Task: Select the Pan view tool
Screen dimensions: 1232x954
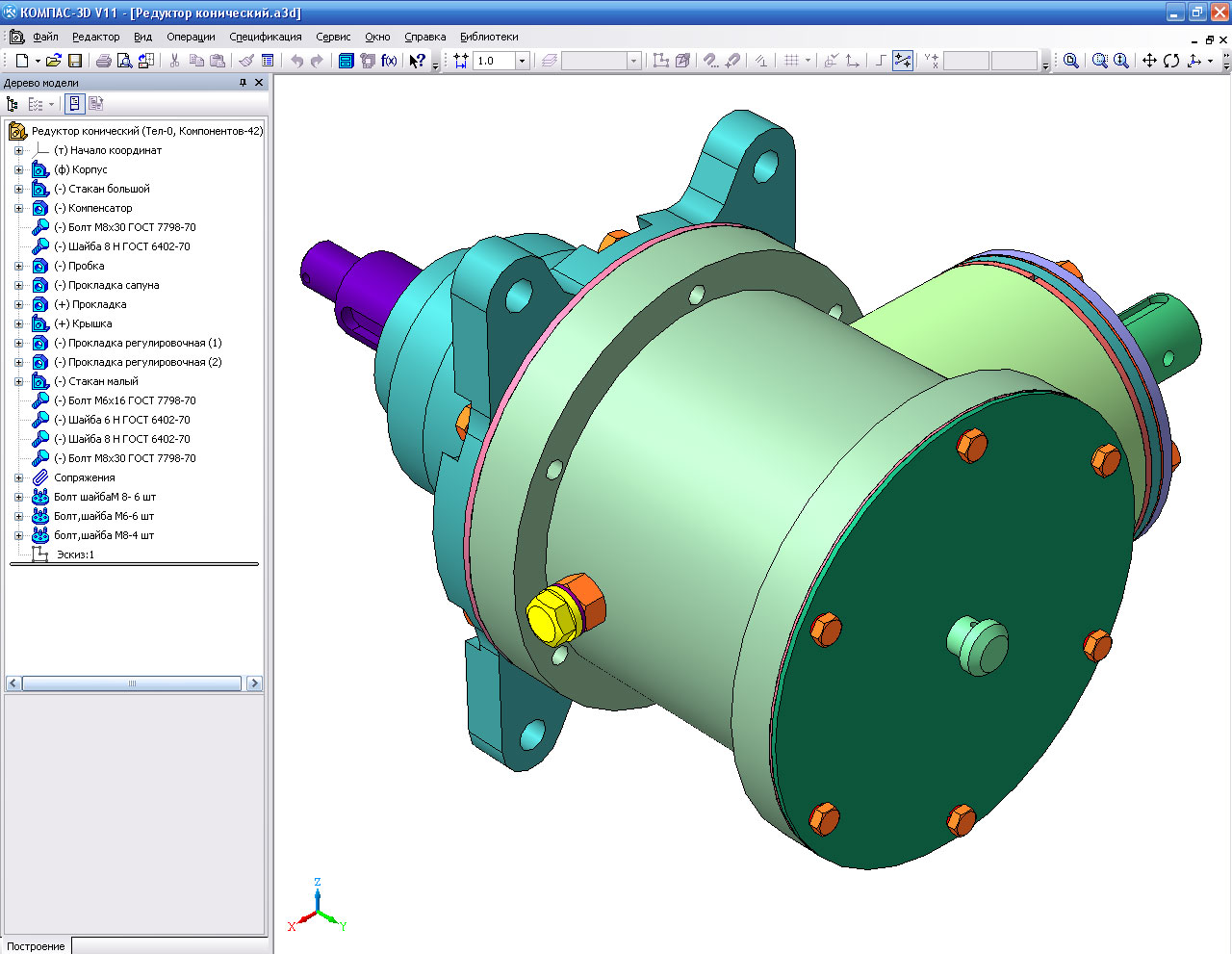Action: (x=1149, y=61)
